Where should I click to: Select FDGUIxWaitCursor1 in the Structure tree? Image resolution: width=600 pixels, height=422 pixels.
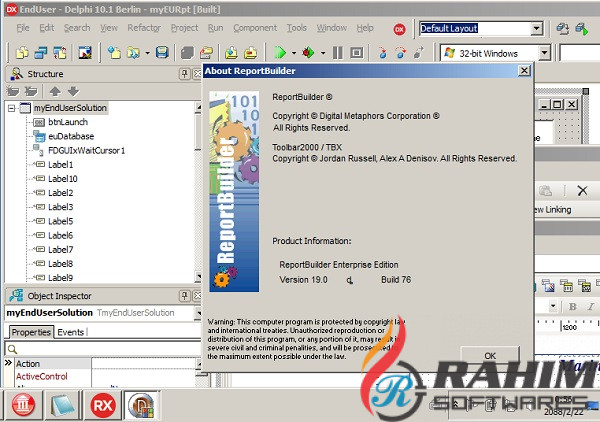click(86, 151)
